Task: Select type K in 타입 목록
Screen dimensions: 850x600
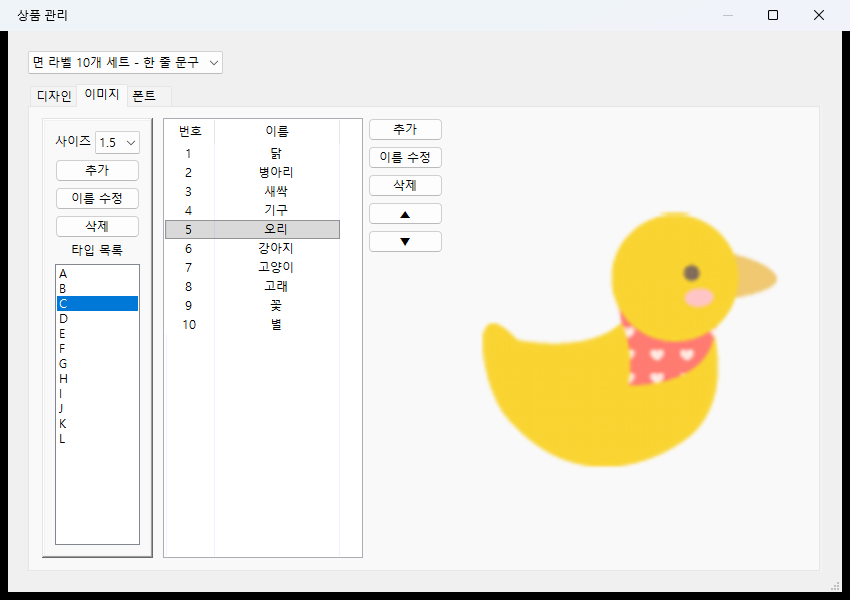Action: [97, 424]
